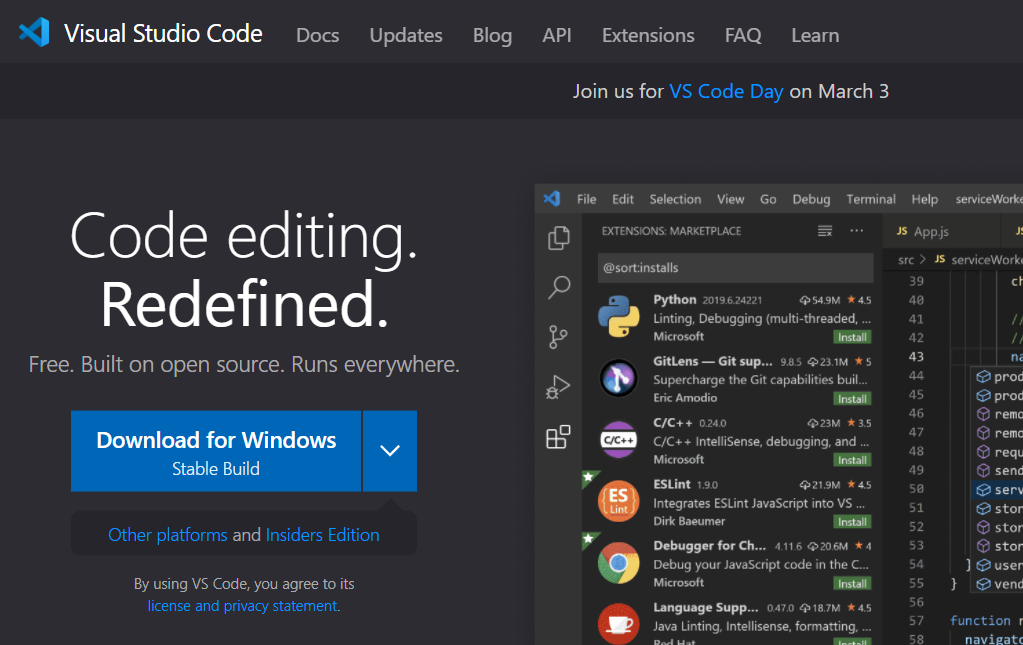This screenshot has width=1023, height=645.
Task: Select the Search magnifier icon in sidebar
Action: [x=558, y=287]
